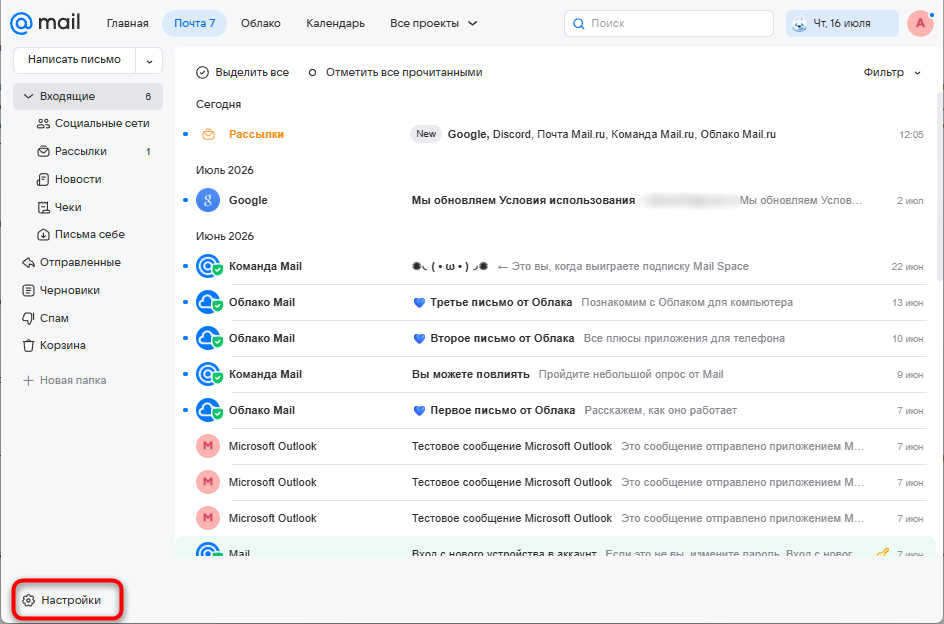Click the orange Рассылки envelope icon in the message list

point(208,134)
